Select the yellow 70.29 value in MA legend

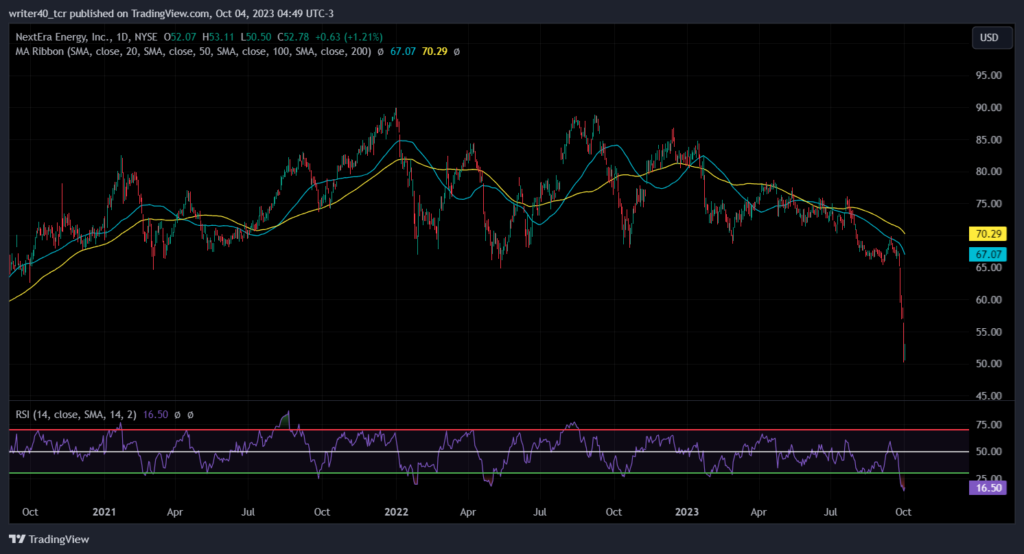click(434, 51)
